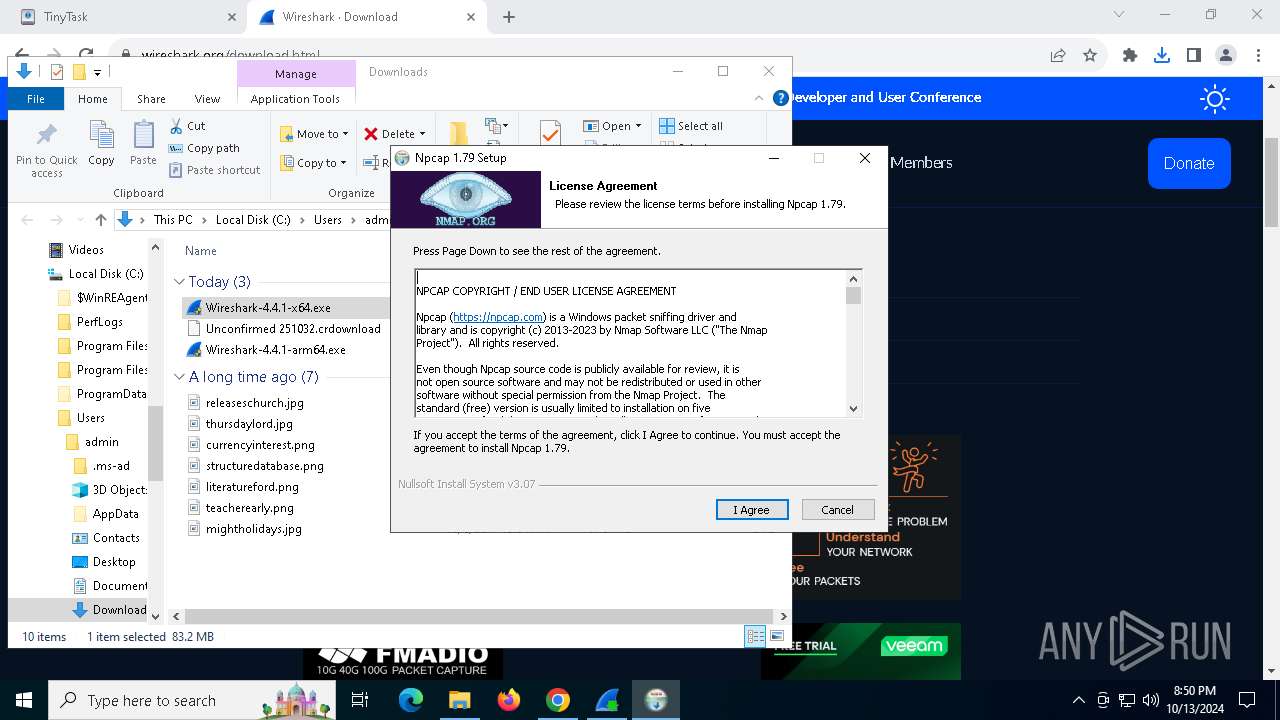Cancel the Npcap installation
Viewport: 1280px width, 720px height.
[x=838, y=510]
